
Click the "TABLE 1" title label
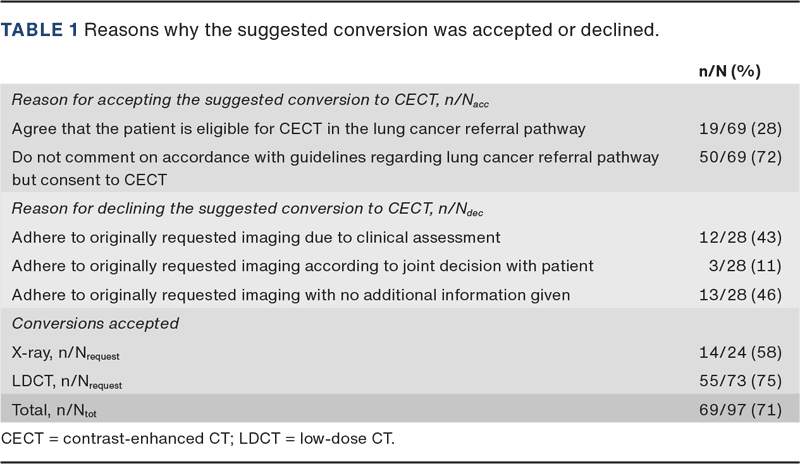40,30
